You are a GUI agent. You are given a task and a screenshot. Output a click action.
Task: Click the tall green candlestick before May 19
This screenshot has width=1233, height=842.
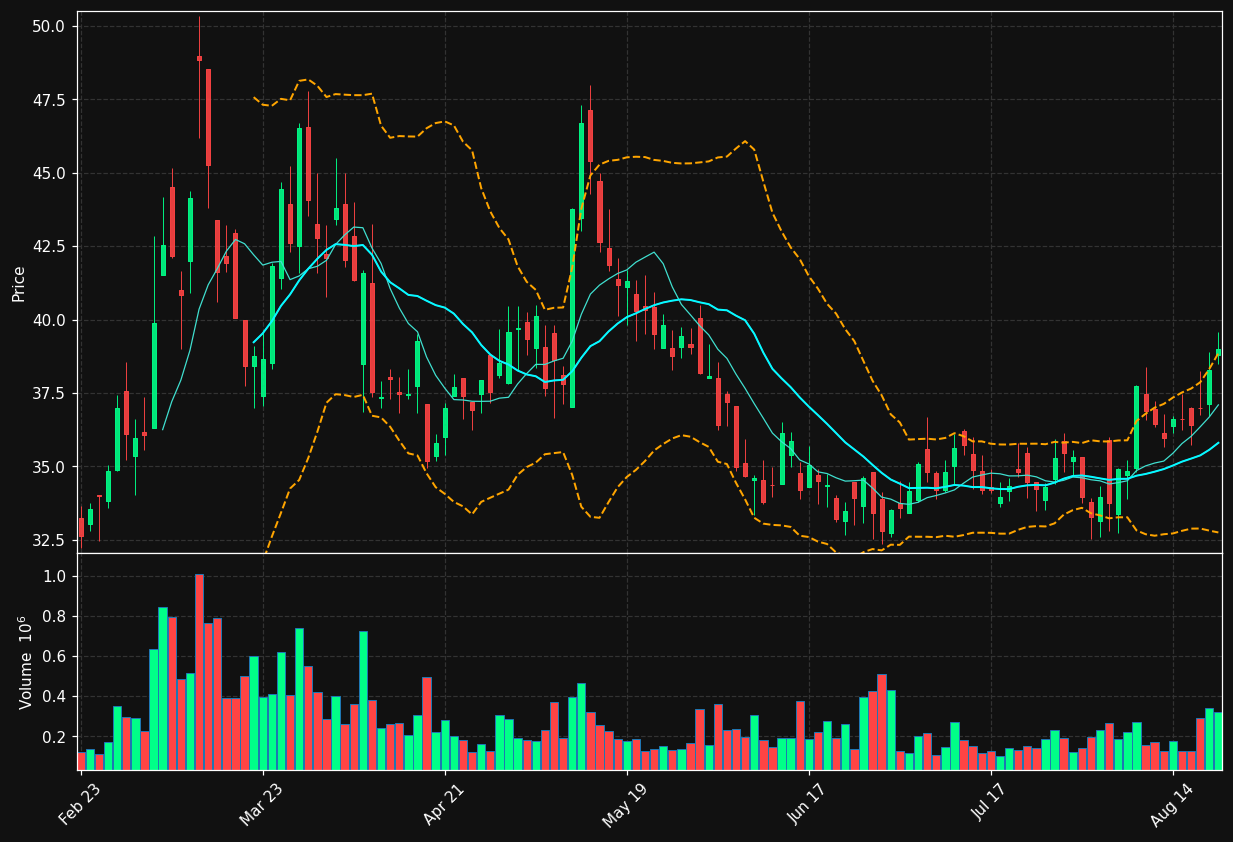[572, 308]
